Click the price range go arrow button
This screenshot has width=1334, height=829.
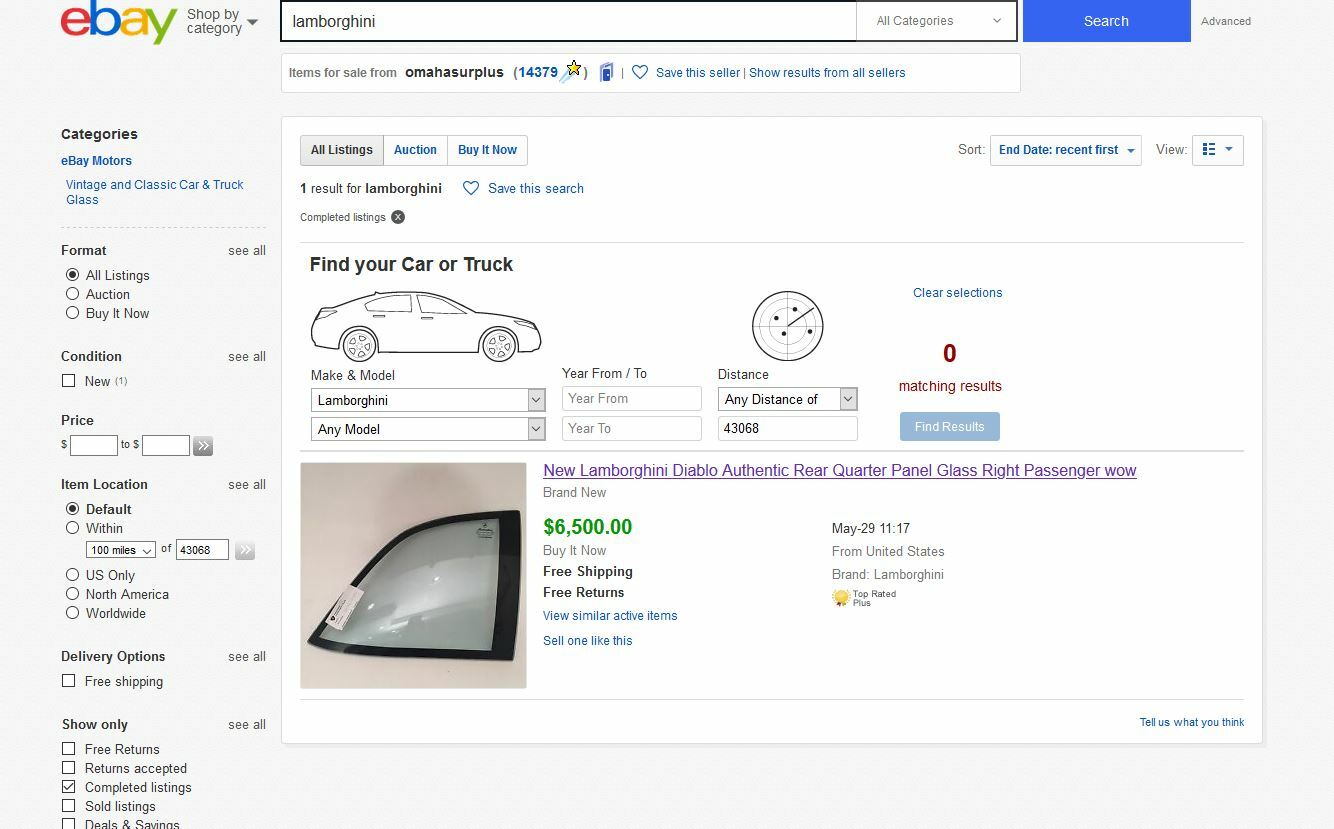tap(203, 446)
